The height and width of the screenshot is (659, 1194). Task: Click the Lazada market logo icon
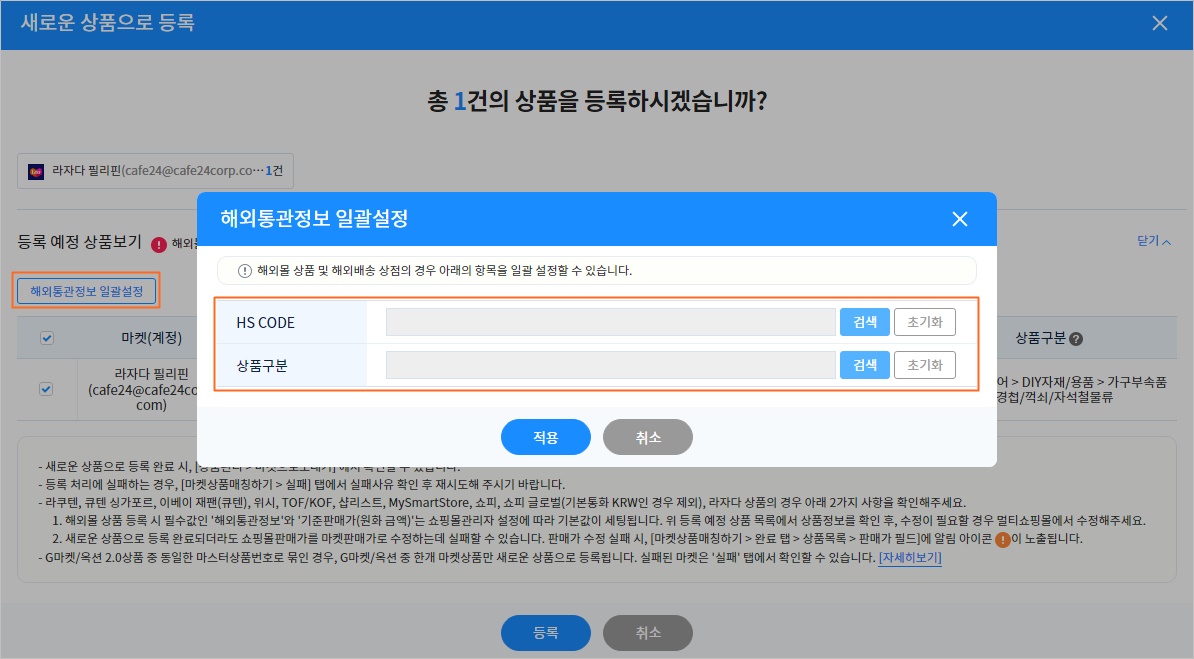[x=36, y=172]
